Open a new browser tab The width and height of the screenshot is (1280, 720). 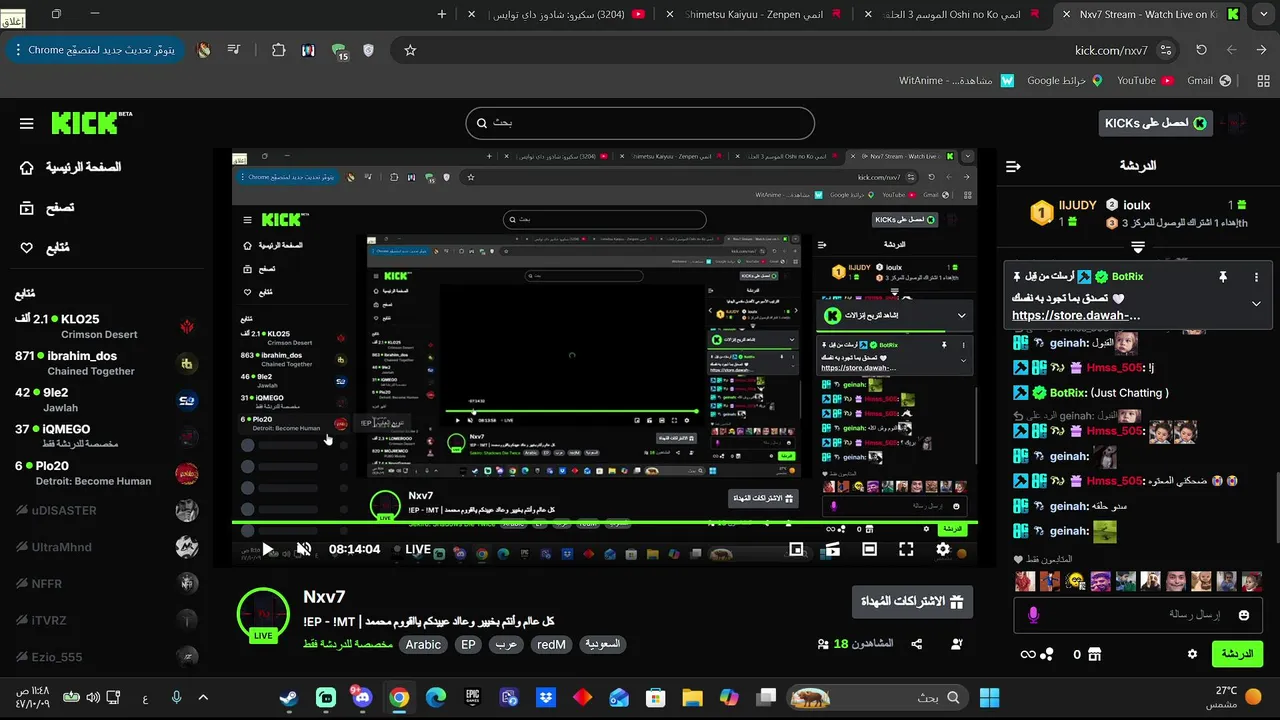click(443, 14)
